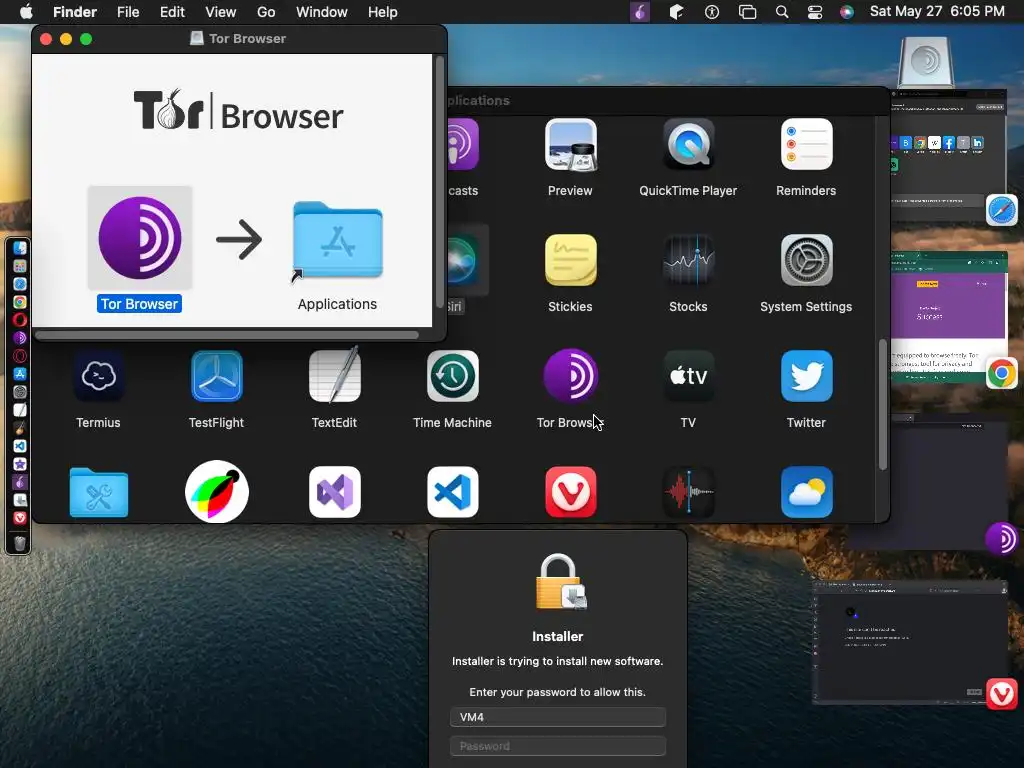The height and width of the screenshot is (768, 1024).
Task: Open the Window menu
Action: [321, 12]
